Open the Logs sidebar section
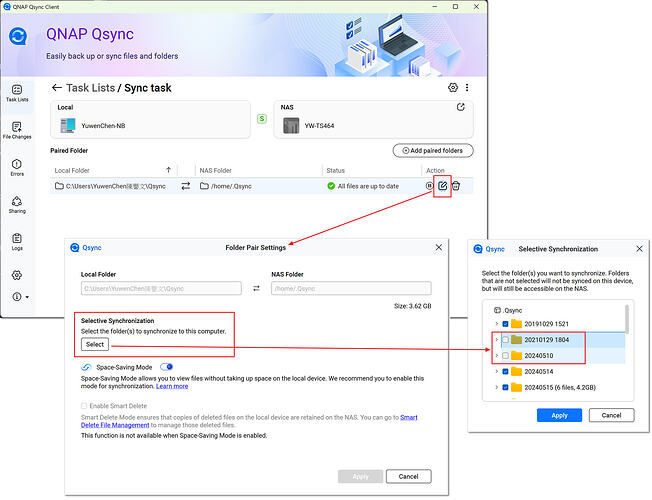 (17, 241)
